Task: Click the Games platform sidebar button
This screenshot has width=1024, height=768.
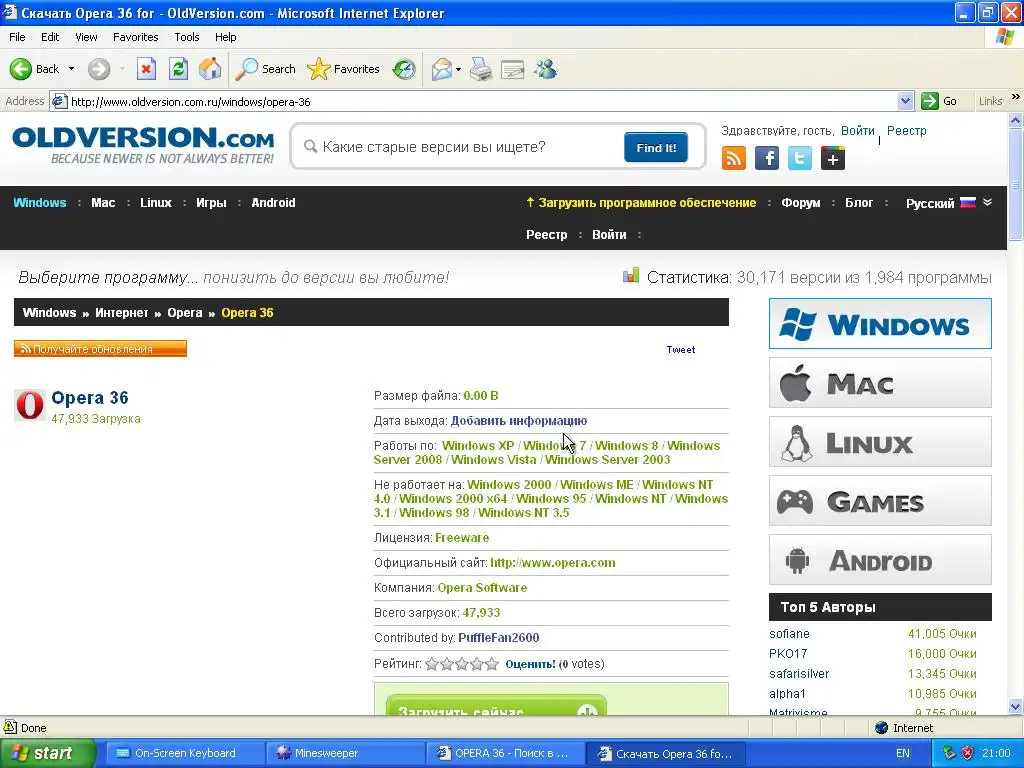Action: point(880,501)
